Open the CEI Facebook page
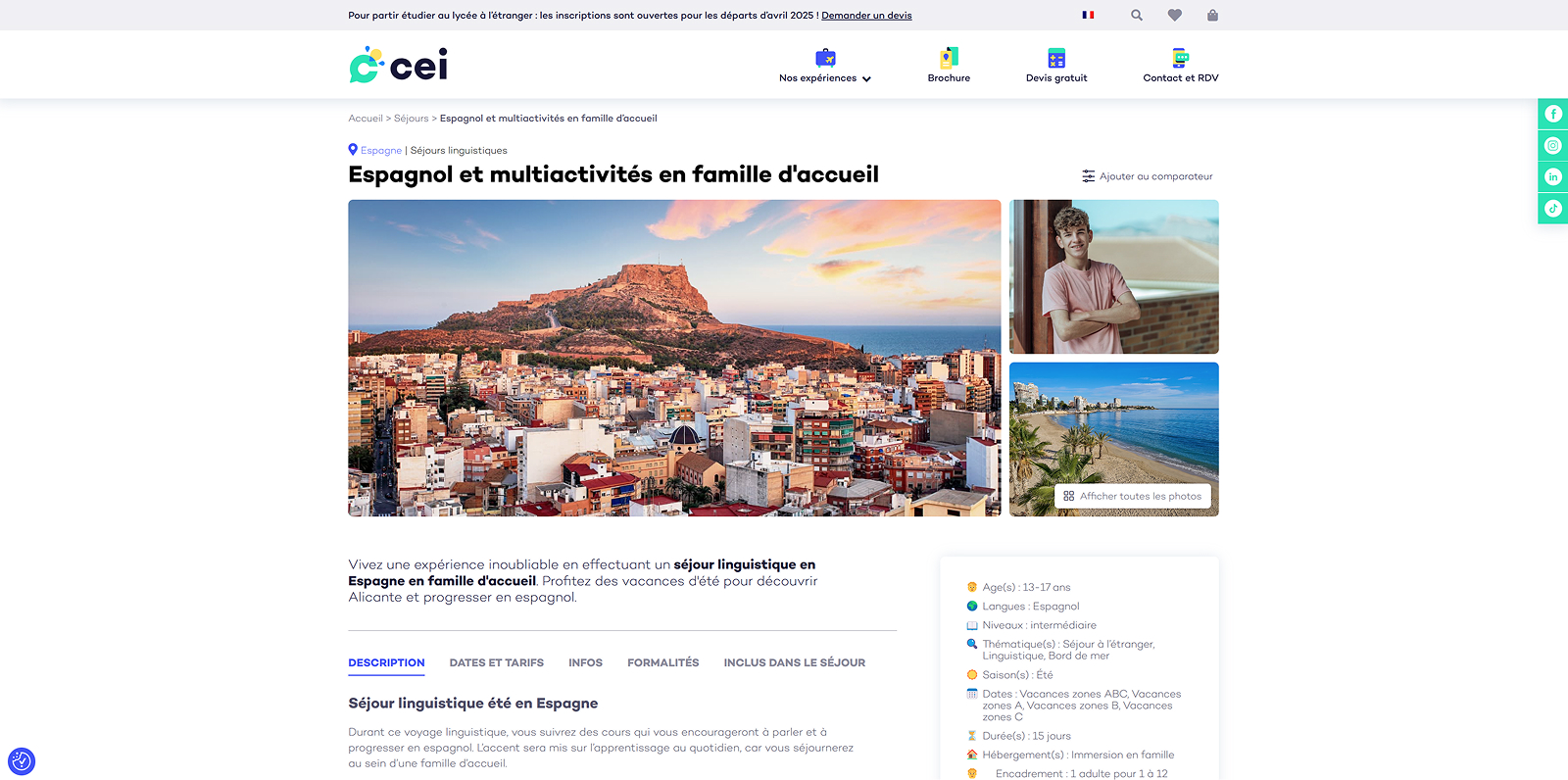 [1552, 115]
